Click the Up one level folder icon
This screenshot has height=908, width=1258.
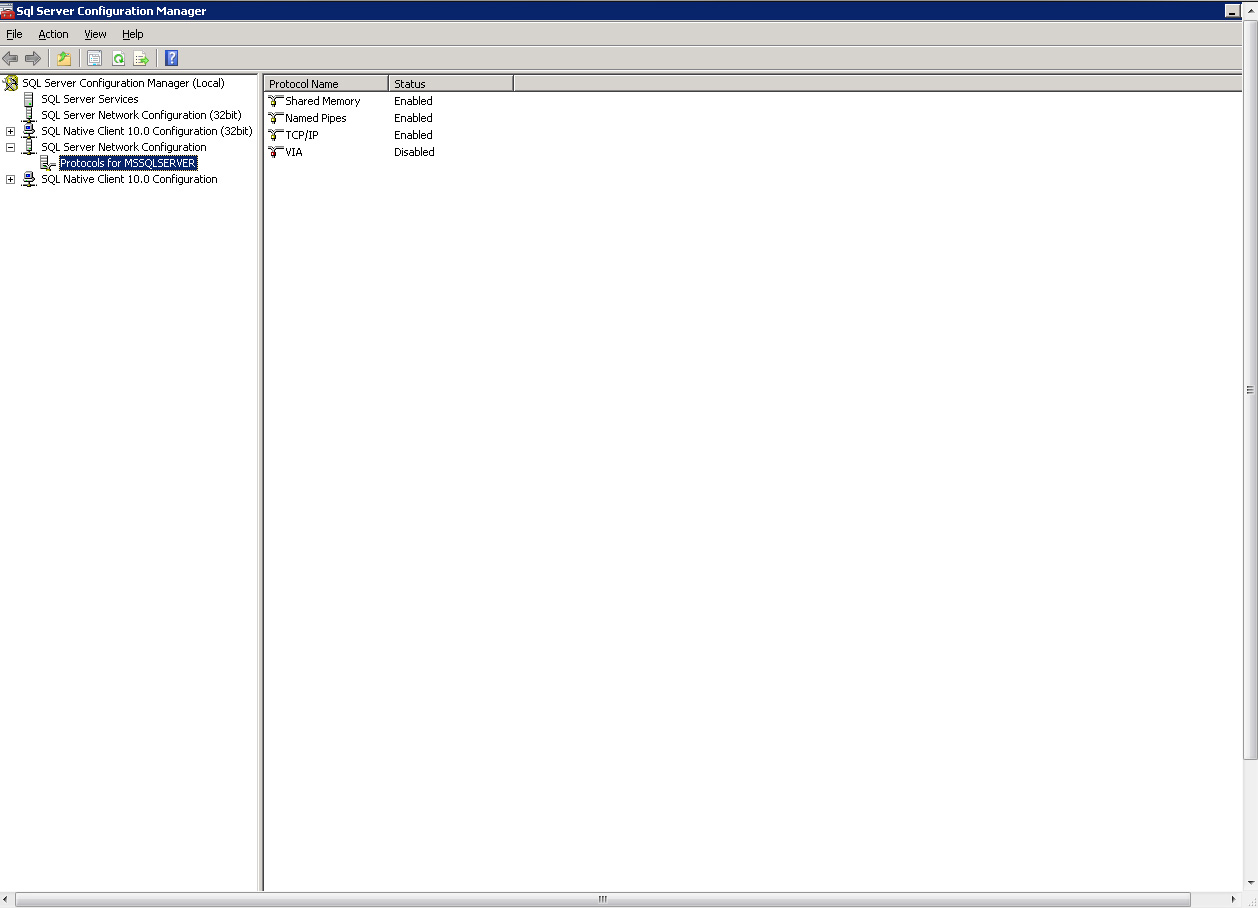pos(64,58)
